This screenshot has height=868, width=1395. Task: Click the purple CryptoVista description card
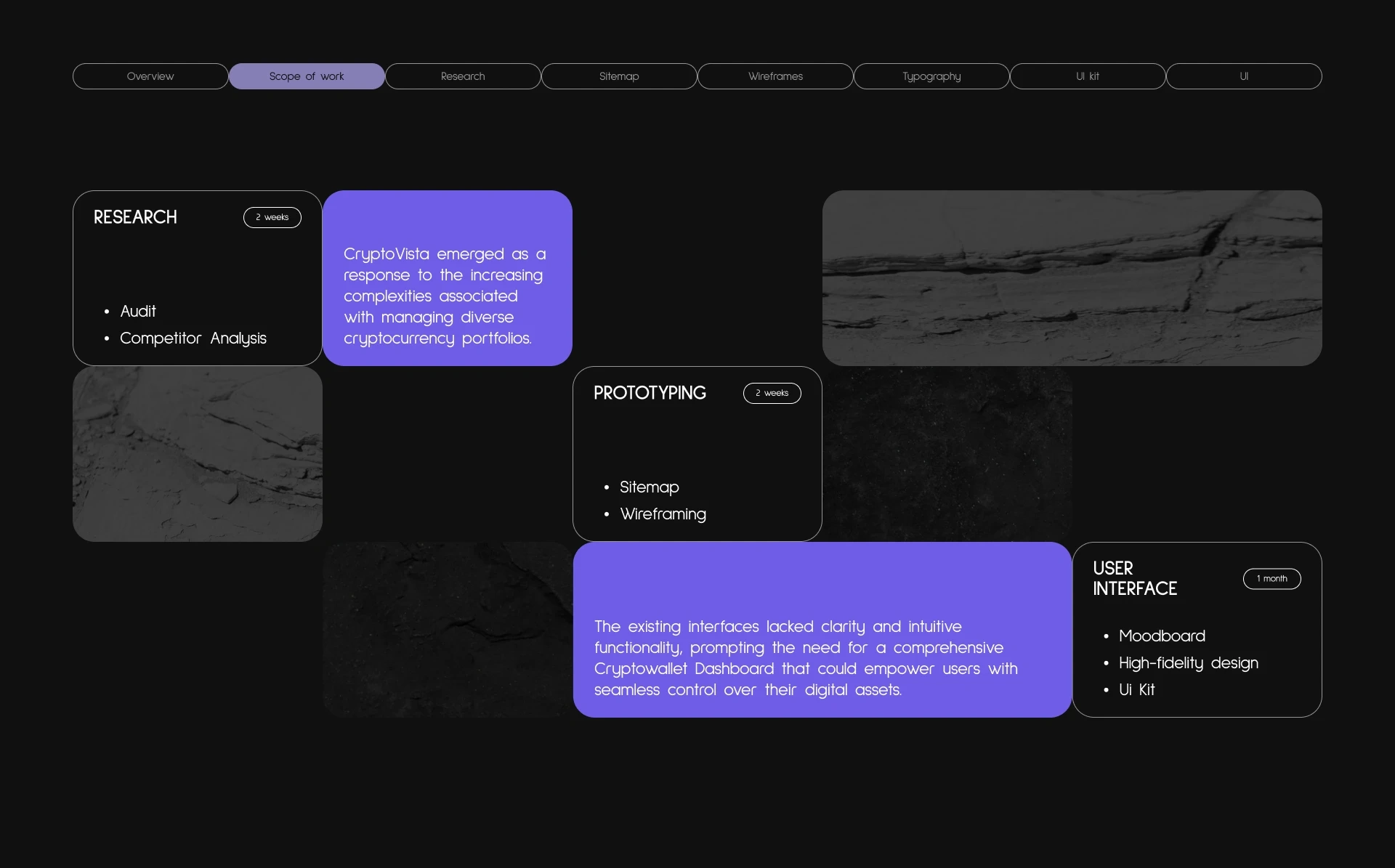[448, 278]
